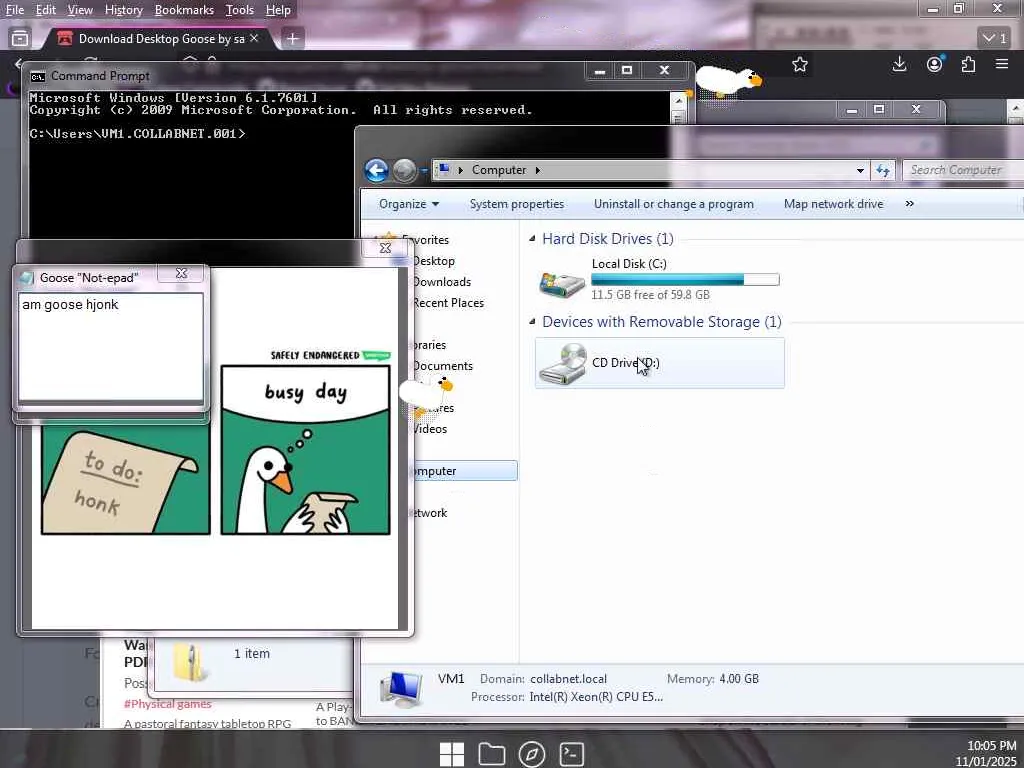Go back in the Explorer window
The image size is (1024, 768).
(x=376, y=170)
